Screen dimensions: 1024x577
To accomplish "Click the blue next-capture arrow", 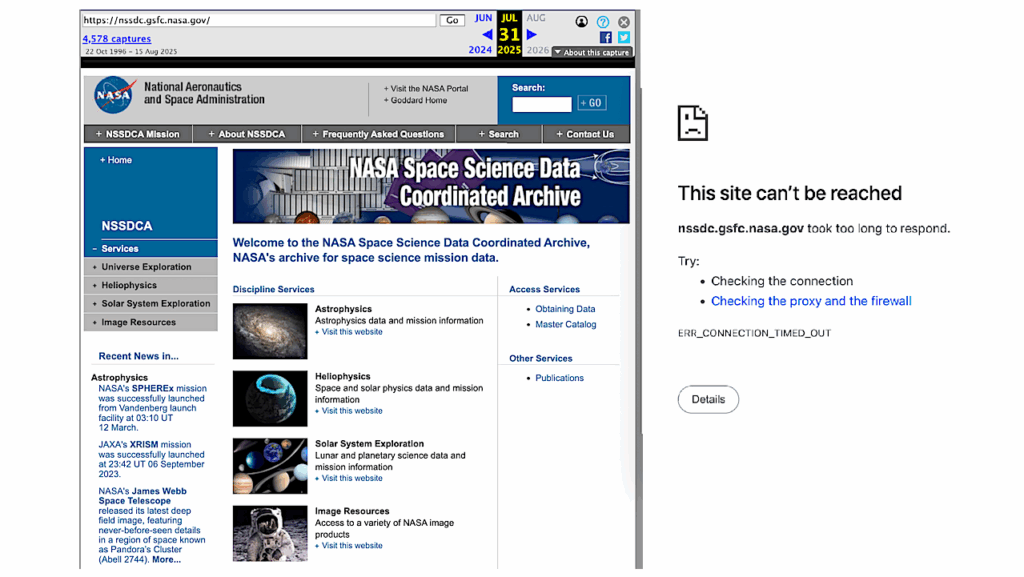I will (531, 33).
